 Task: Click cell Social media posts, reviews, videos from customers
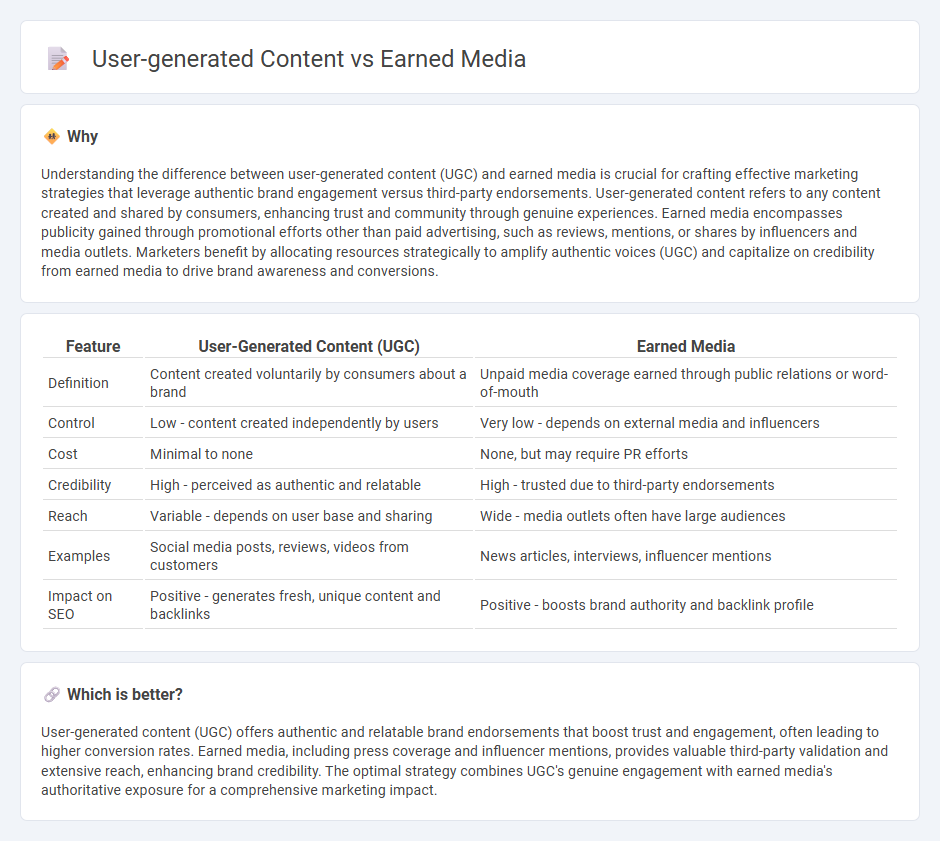[309, 556]
